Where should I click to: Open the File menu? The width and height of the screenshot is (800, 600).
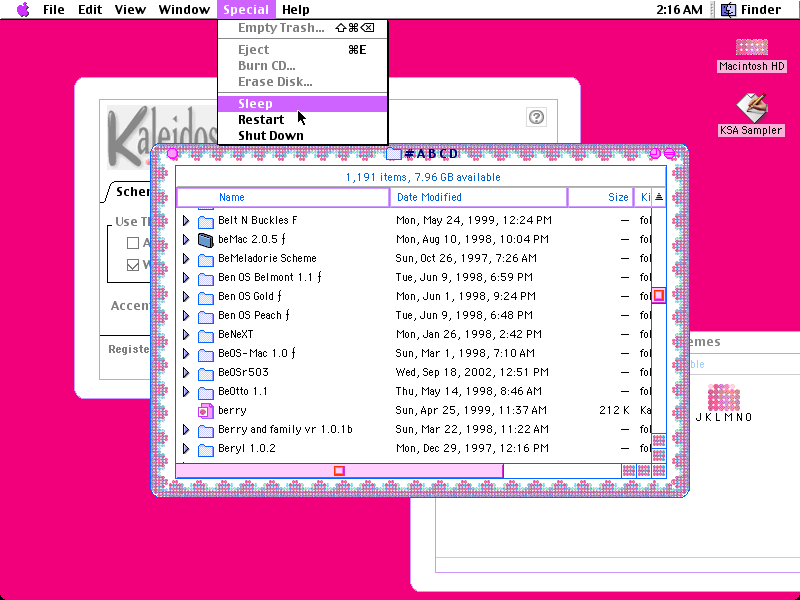54,10
